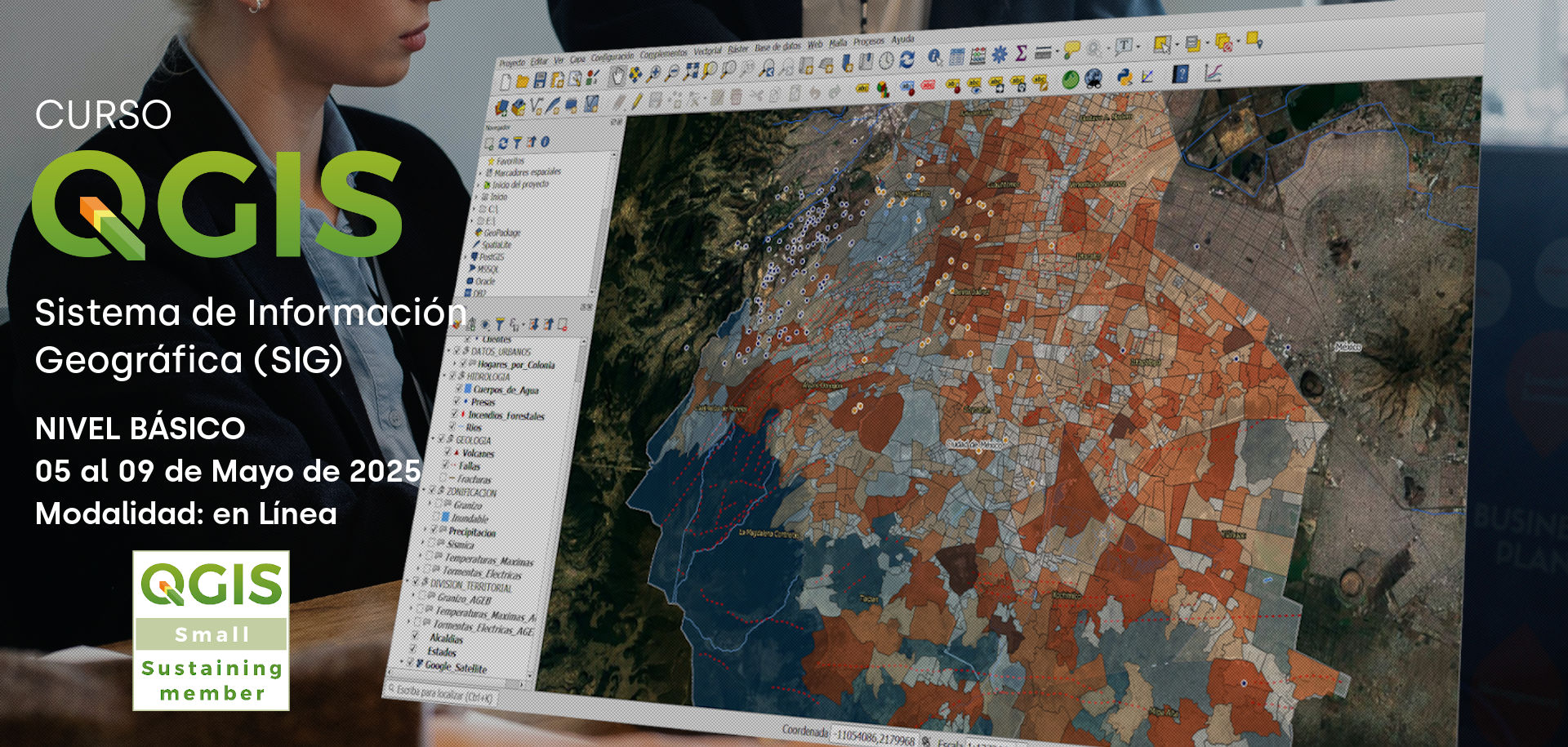Click the yellow Map Tips speech bubble icon
This screenshot has height=747, width=1568.
coord(1071,49)
